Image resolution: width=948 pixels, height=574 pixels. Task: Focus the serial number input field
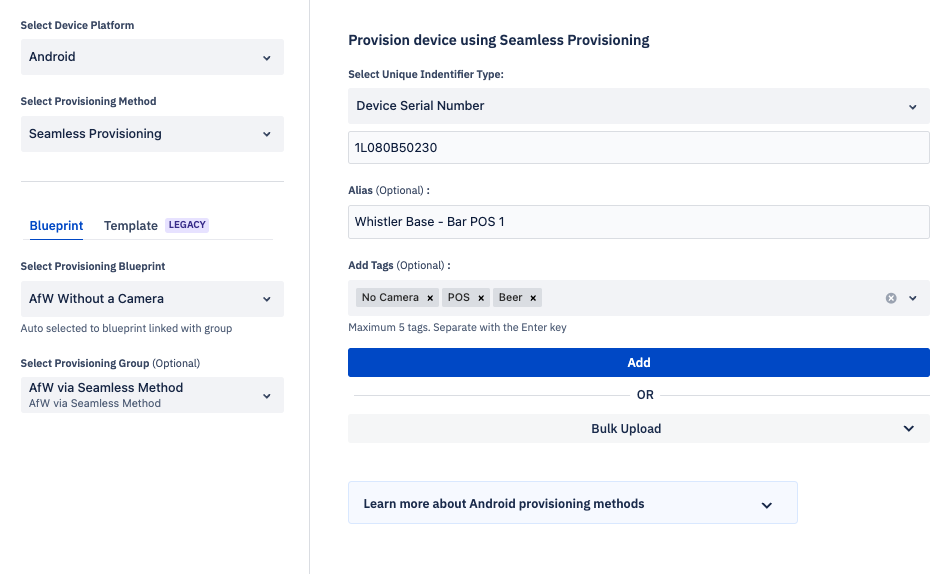(x=638, y=148)
